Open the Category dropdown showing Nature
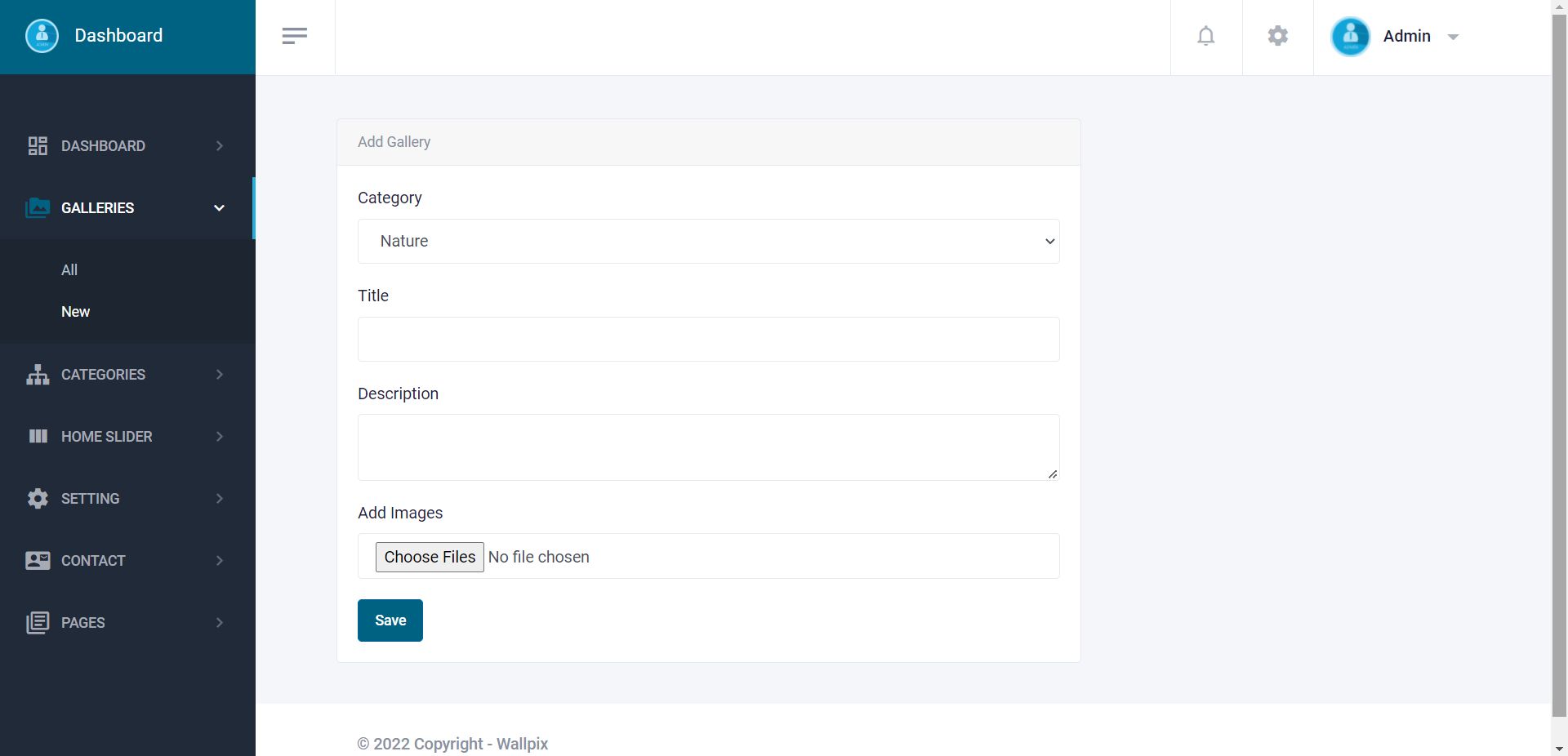This screenshot has width=1568, height=756. [708, 241]
